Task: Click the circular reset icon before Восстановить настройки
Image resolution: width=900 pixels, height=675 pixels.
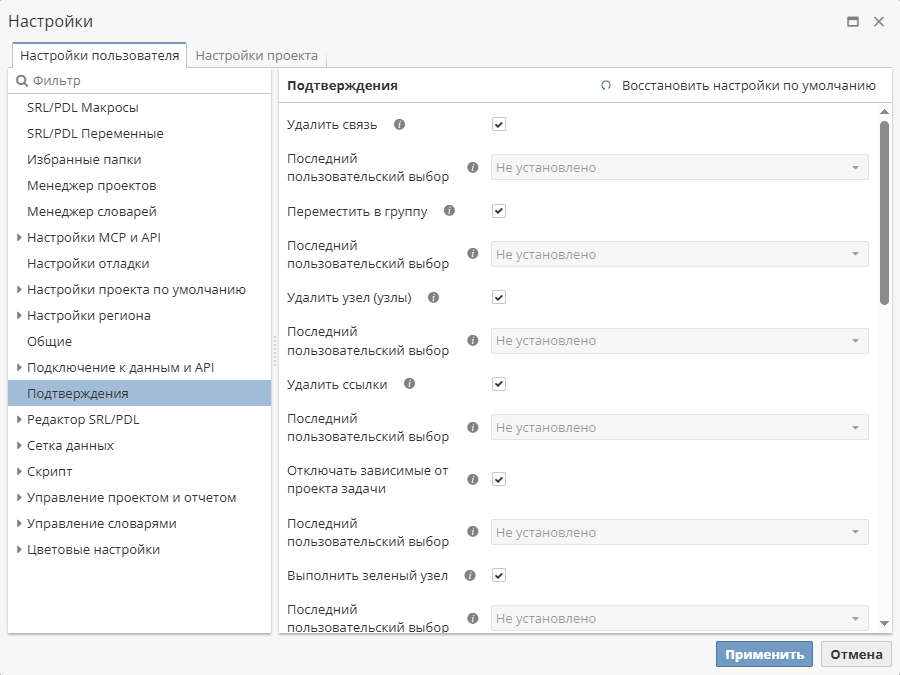Action: (x=605, y=86)
